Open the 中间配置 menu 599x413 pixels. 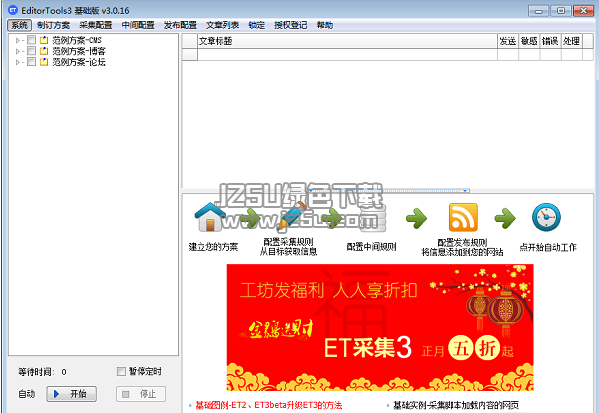click(138, 25)
